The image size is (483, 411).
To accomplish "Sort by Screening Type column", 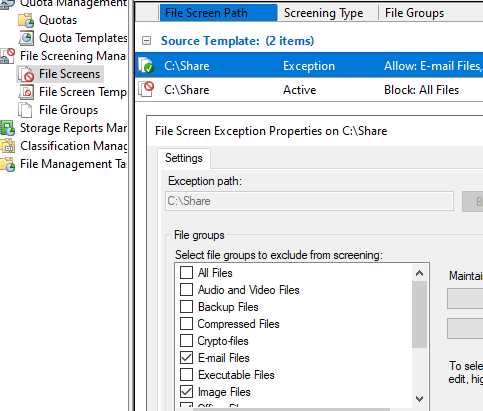I will 328,13.
